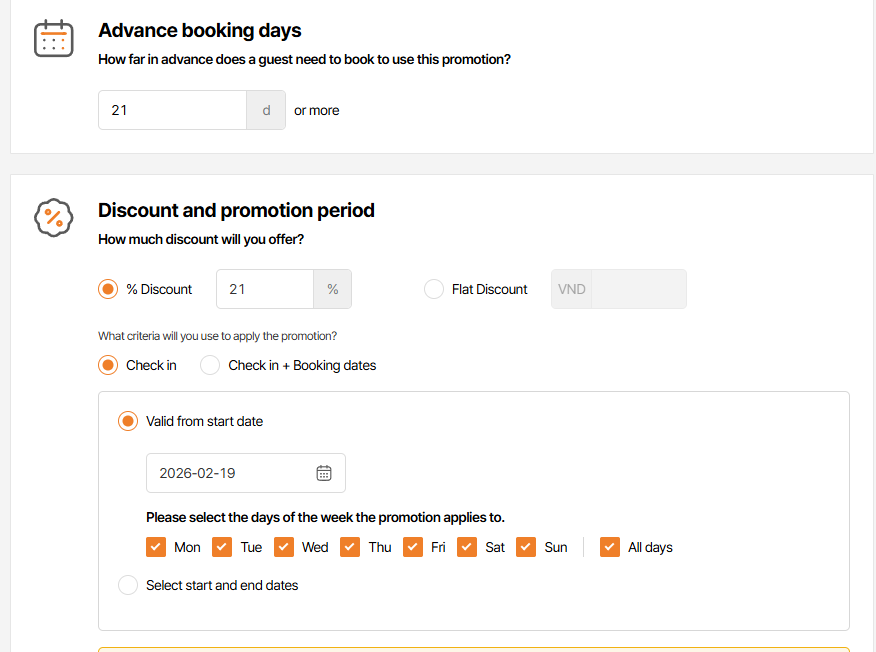Uncheck the Sun checkbox
The width and height of the screenshot is (876, 652).
pos(526,547)
